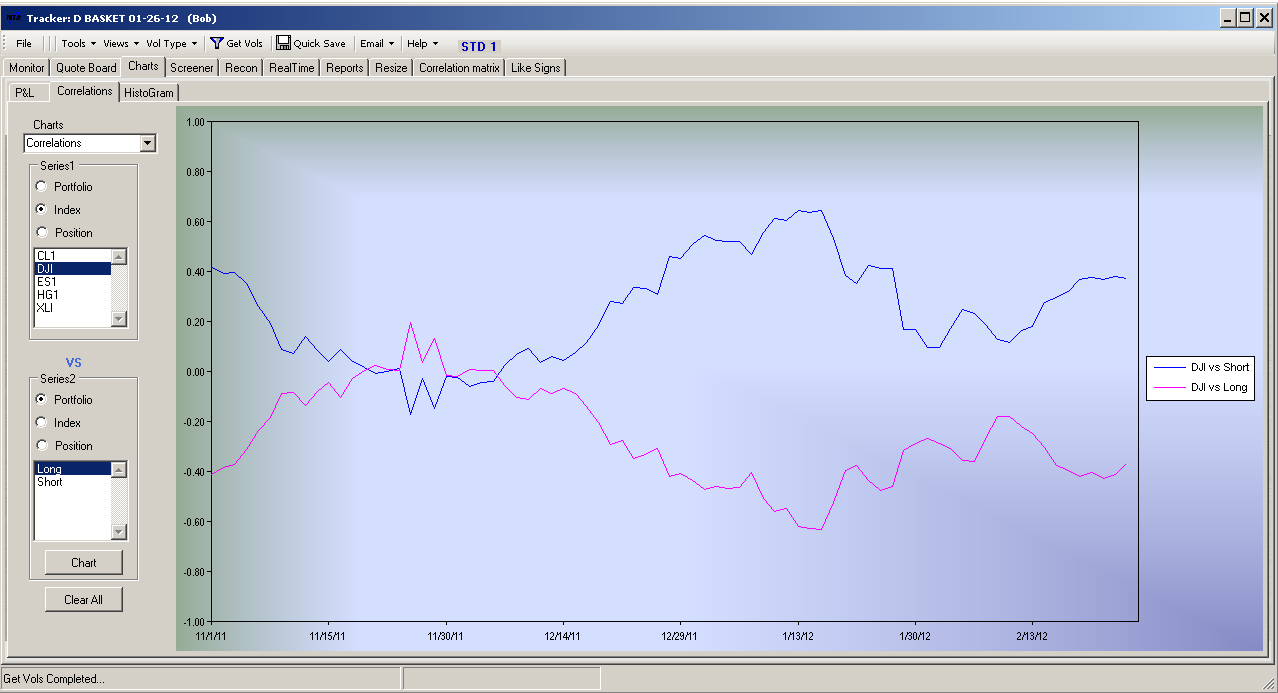Image resolution: width=1278 pixels, height=693 pixels.
Task: Select CL1 in the Series1 list
Action: pyautogui.click(x=72, y=256)
